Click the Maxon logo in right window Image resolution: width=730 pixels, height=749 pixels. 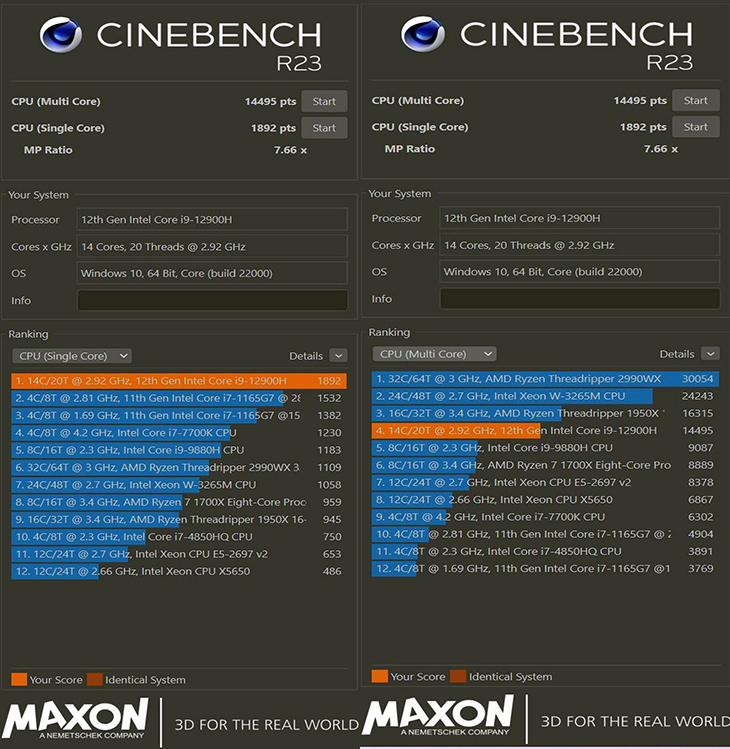click(x=438, y=715)
